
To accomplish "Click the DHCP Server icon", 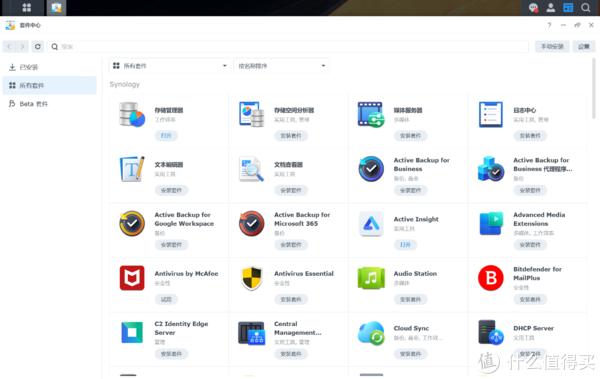I will [x=491, y=332].
